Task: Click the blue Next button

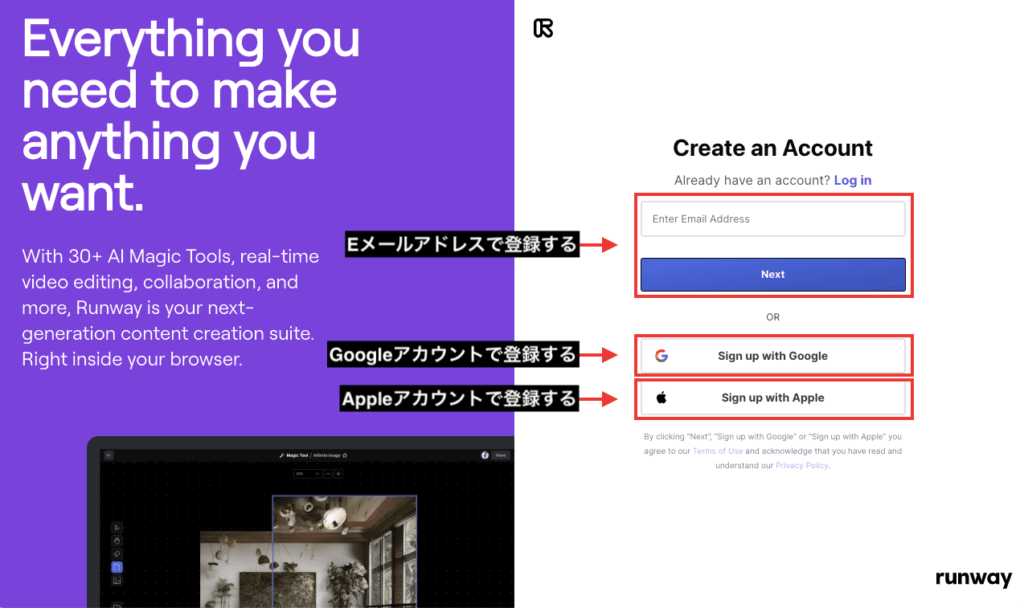Action: pyautogui.click(x=773, y=274)
